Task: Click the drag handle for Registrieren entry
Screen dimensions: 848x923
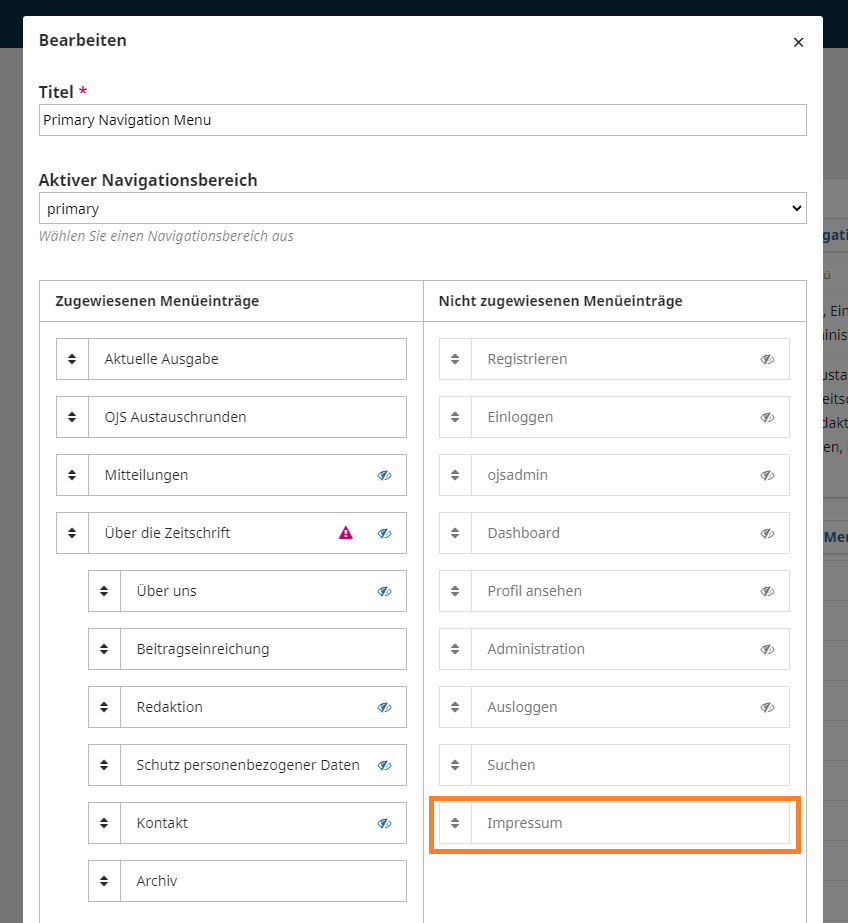Action: coord(455,359)
